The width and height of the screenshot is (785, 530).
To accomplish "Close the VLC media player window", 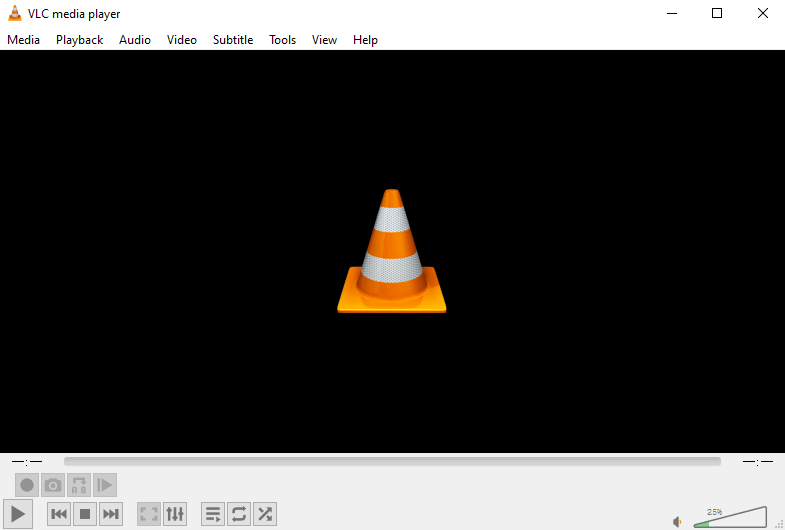I will 762,14.
